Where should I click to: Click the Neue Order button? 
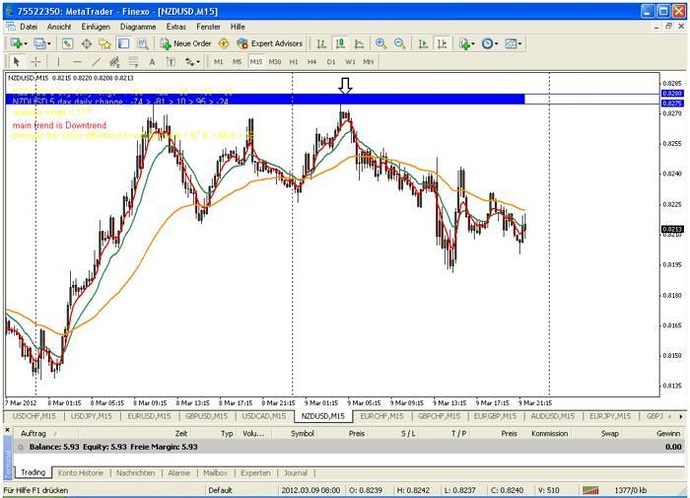tap(186, 44)
